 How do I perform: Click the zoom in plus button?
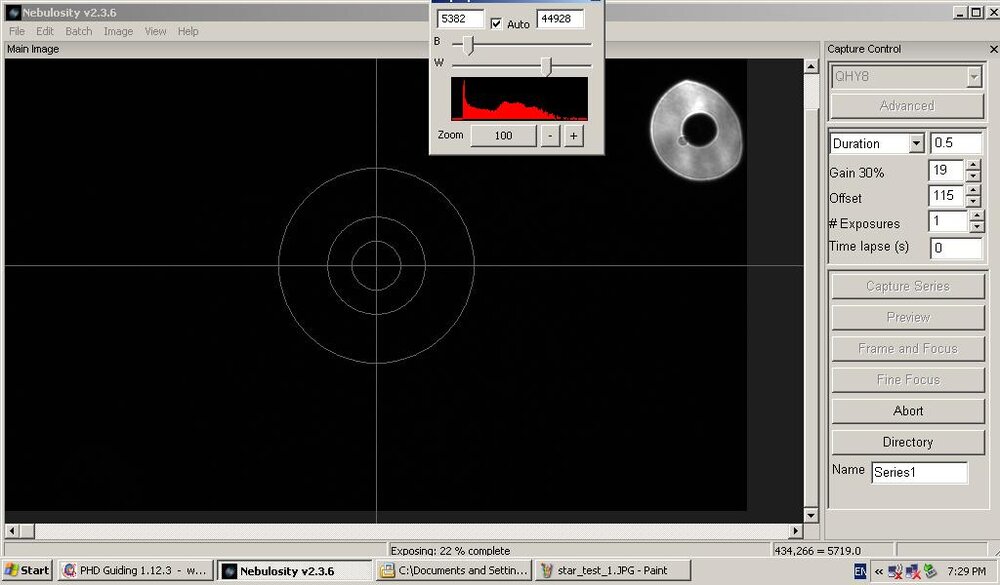pyautogui.click(x=573, y=136)
